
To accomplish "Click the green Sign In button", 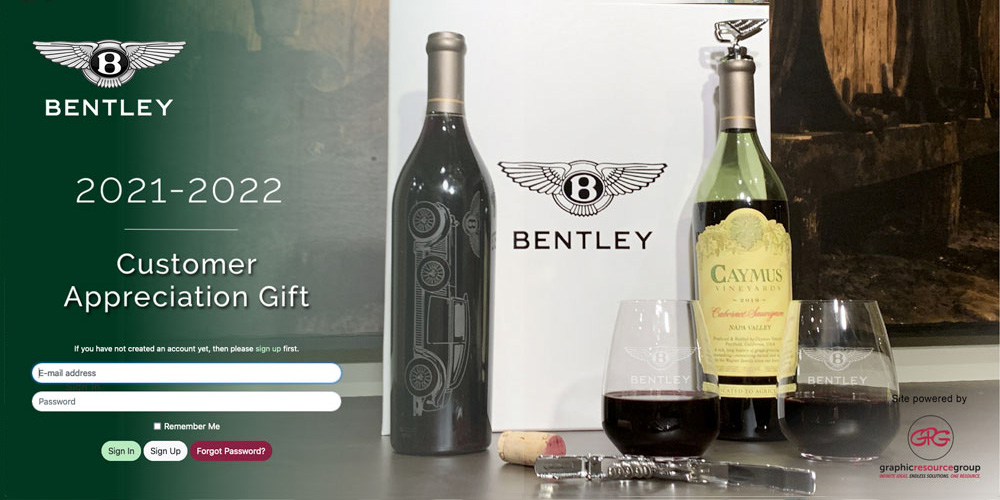I will pyautogui.click(x=121, y=451).
